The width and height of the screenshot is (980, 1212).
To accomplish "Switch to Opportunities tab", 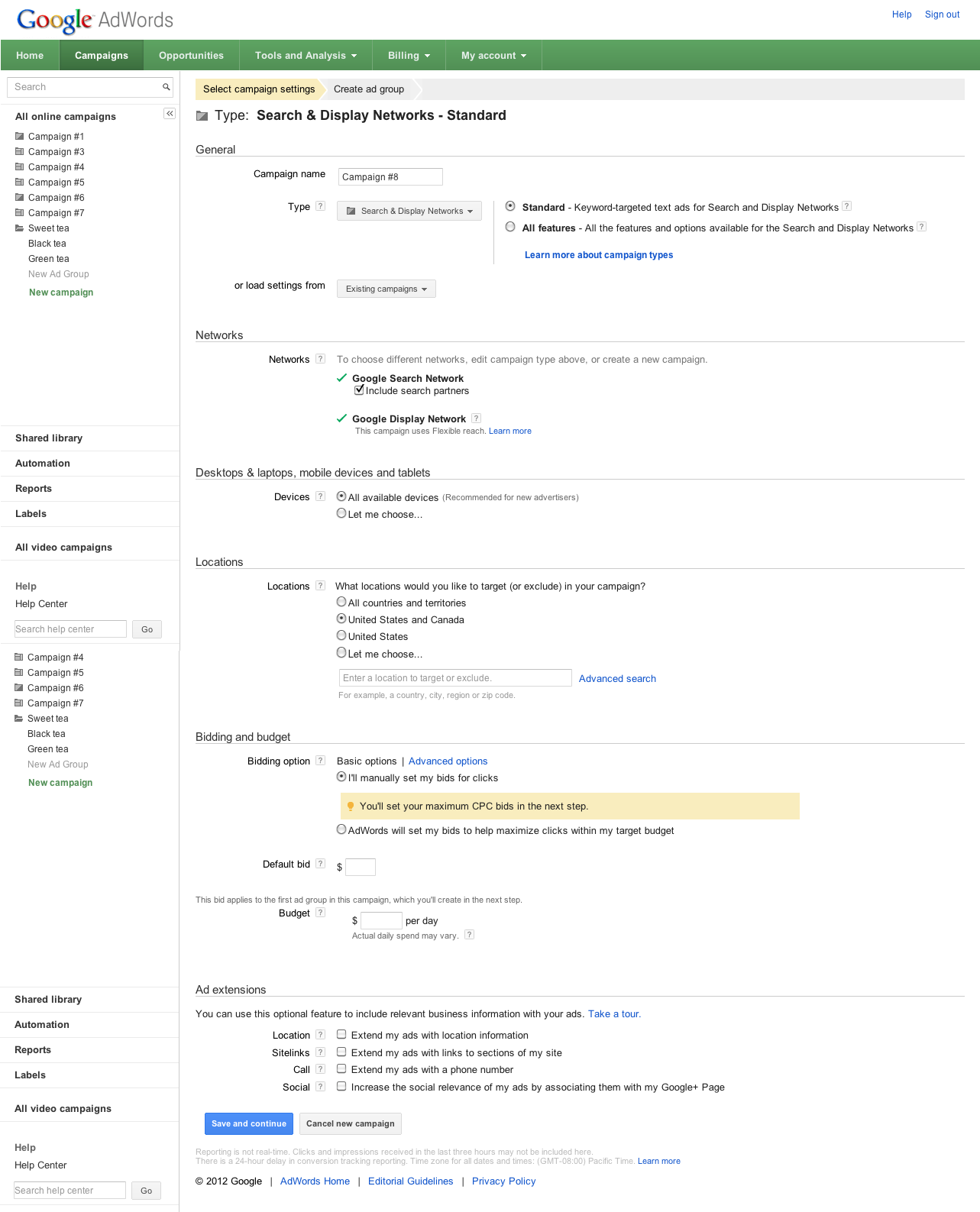I will [x=191, y=56].
